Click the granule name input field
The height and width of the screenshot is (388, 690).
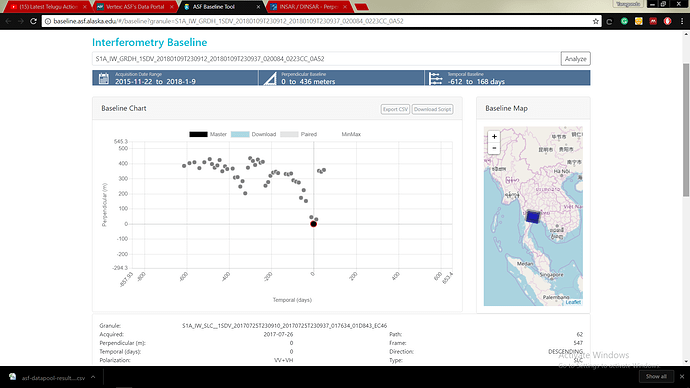pos(326,59)
